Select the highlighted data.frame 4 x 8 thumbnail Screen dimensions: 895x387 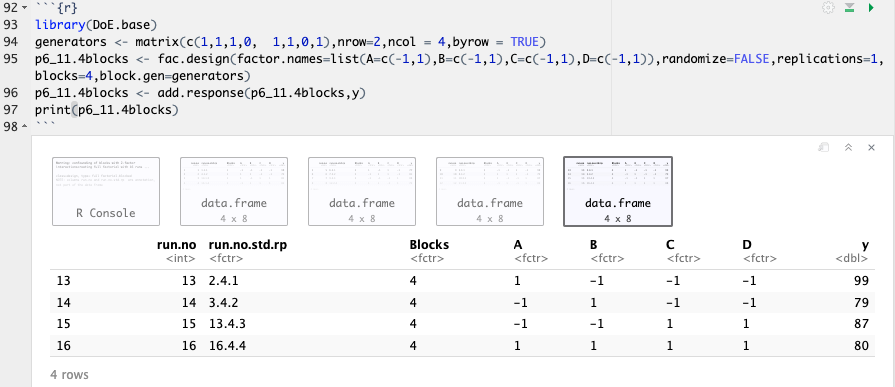click(x=618, y=192)
